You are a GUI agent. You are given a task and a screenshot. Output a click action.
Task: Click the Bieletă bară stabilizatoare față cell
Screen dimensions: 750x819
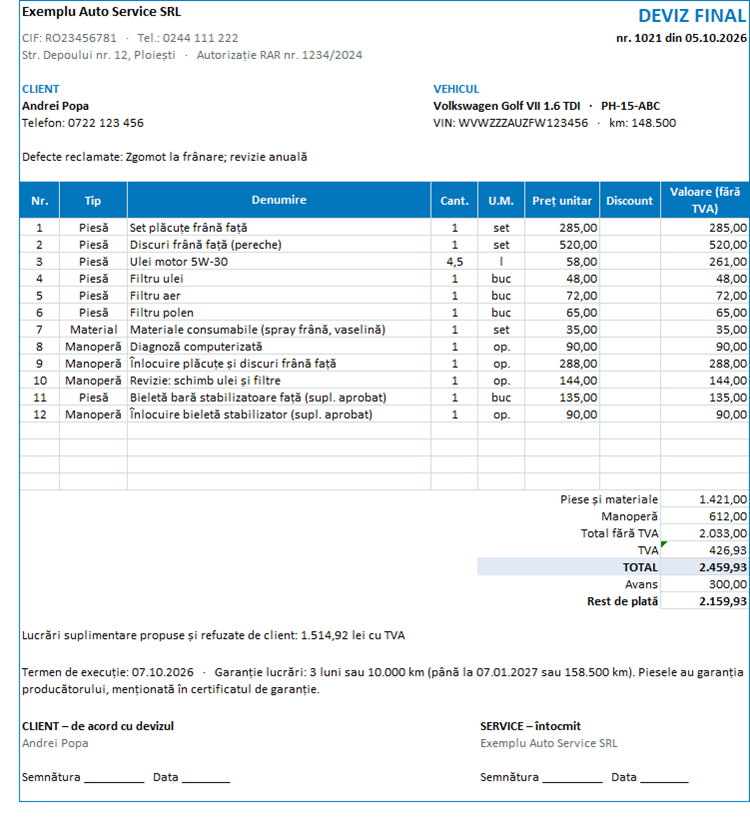coord(279,397)
